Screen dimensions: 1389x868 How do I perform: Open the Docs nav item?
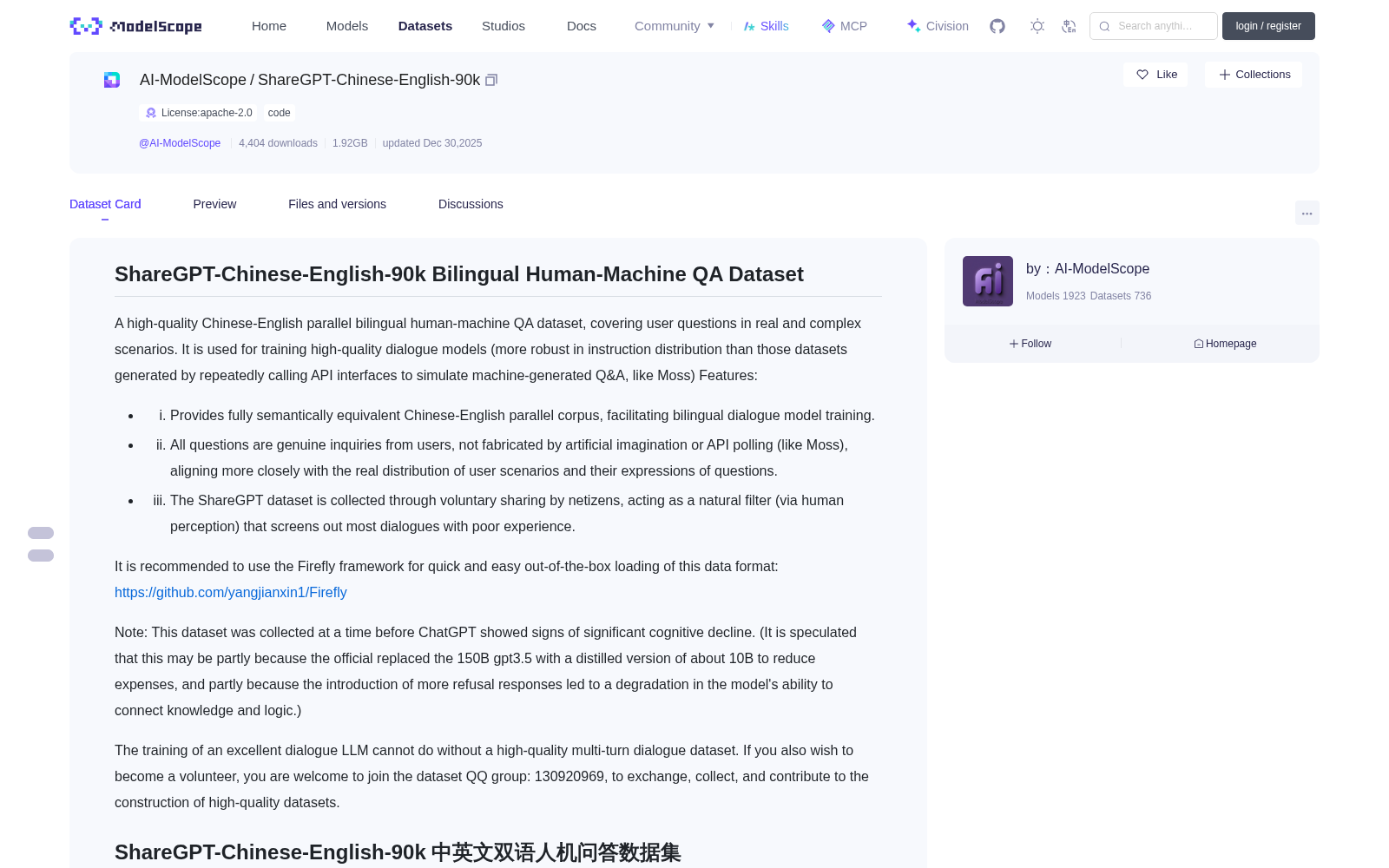point(582,26)
